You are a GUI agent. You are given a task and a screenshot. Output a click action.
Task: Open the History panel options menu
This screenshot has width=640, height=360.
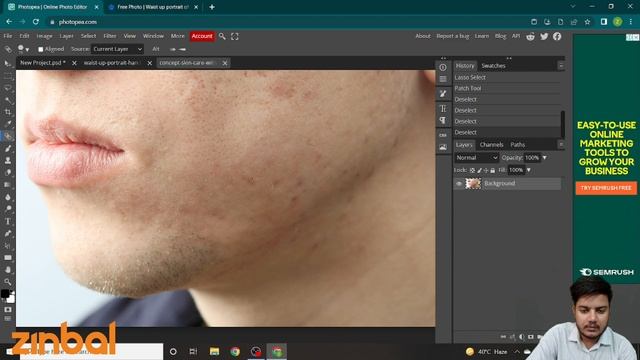[561, 66]
